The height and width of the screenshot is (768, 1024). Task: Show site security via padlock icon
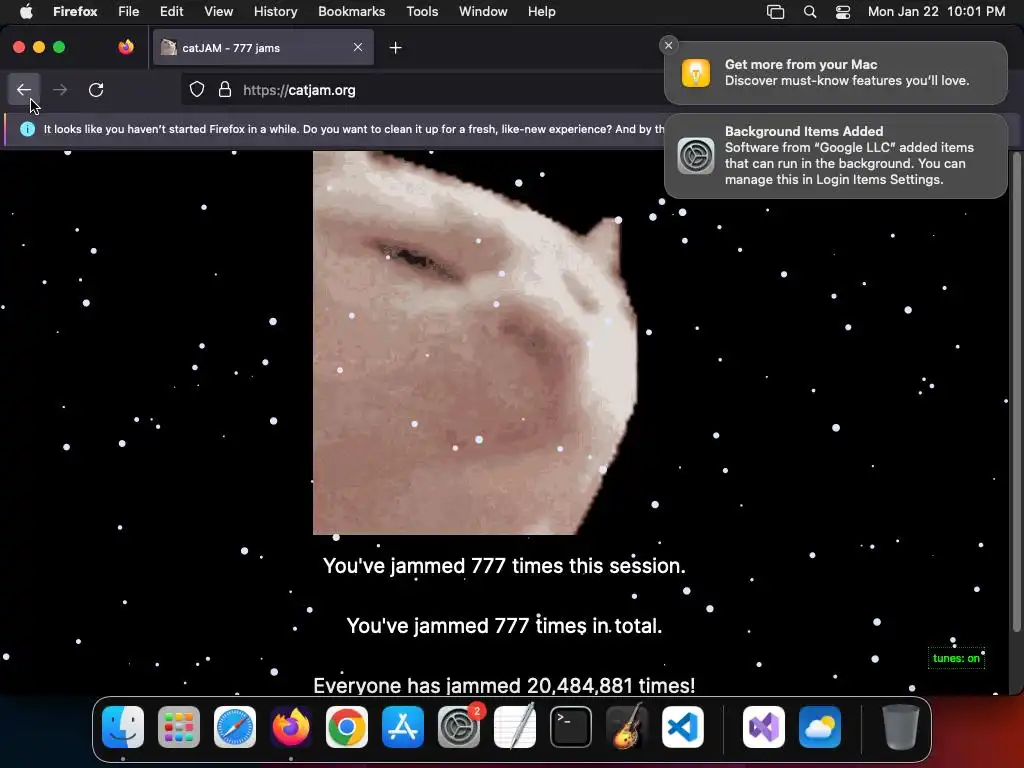[225, 89]
